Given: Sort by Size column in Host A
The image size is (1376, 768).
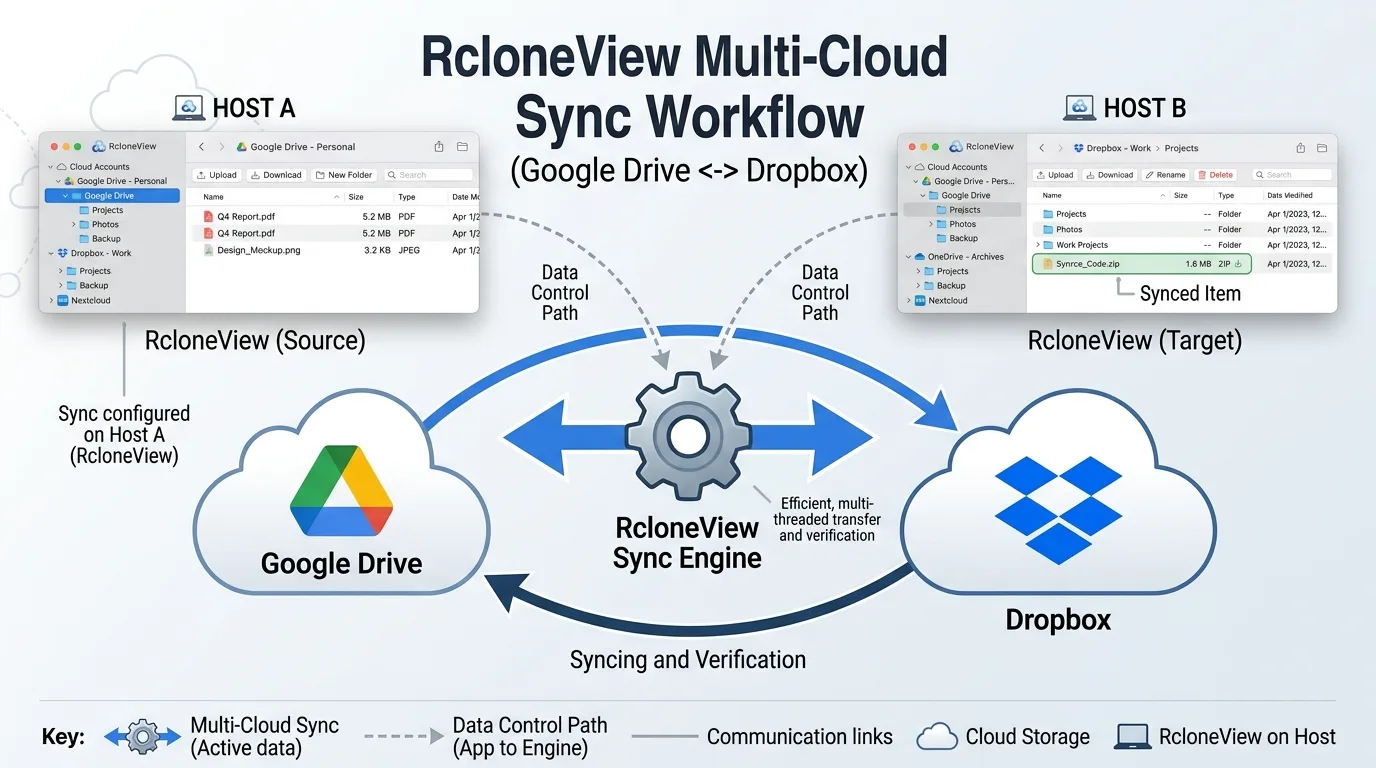Looking at the screenshot, I should click(x=356, y=197).
